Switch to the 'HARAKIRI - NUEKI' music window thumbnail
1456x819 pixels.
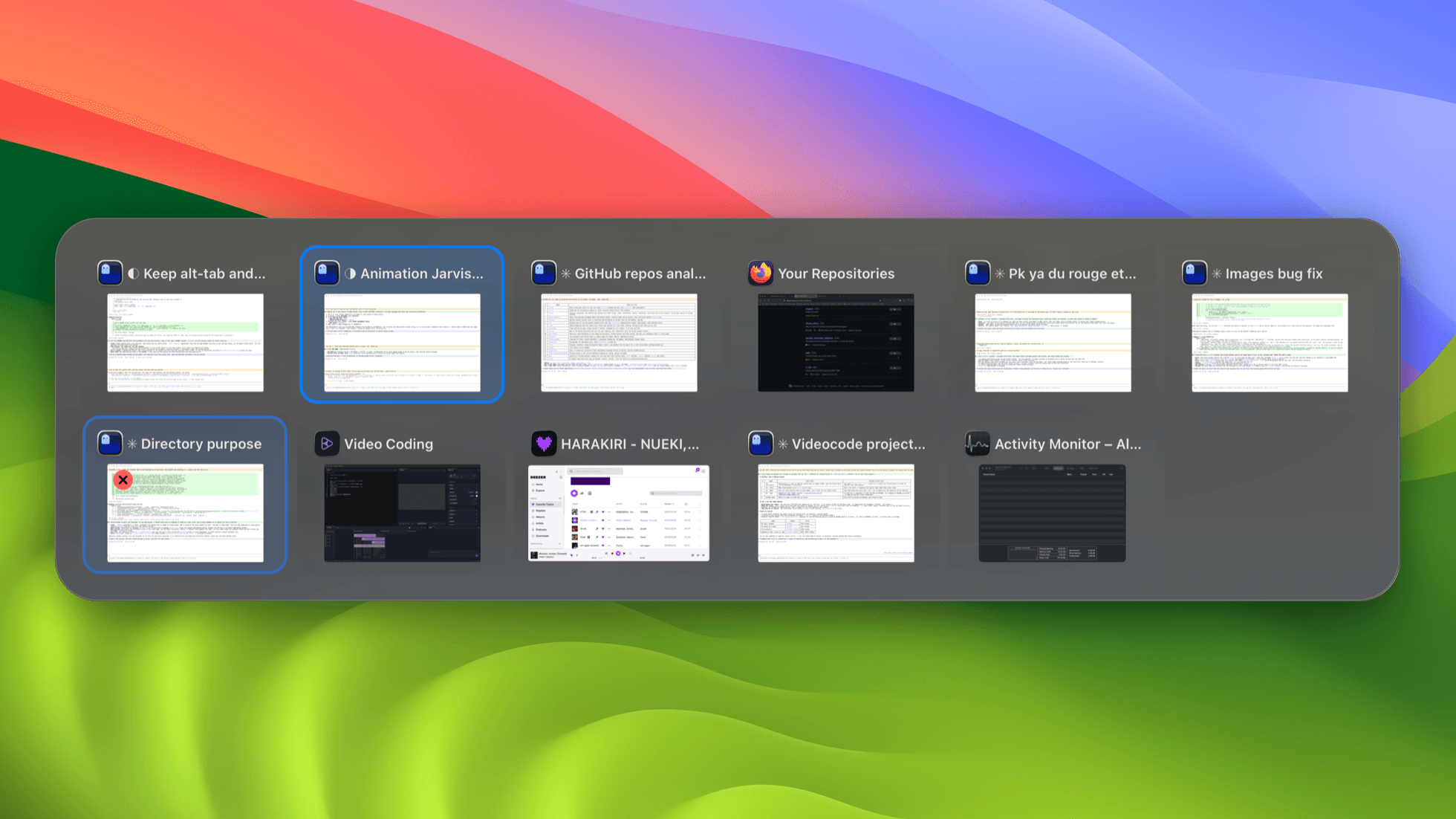pyautogui.click(x=619, y=513)
